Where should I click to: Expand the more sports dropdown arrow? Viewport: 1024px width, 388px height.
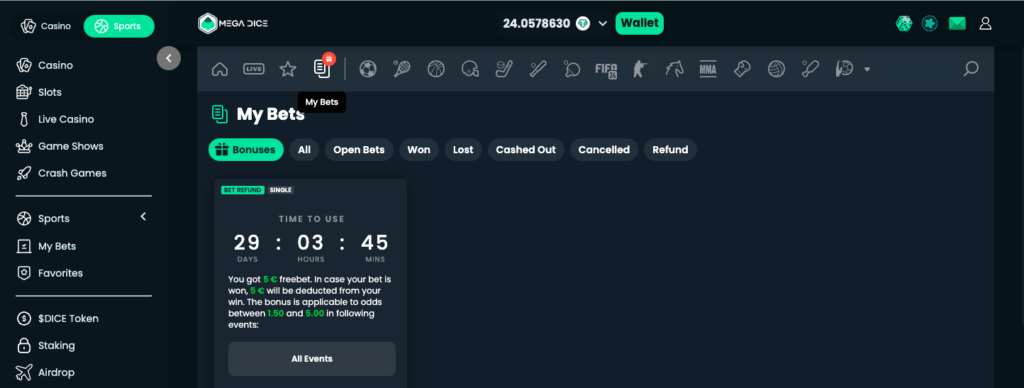click(867, 69)
